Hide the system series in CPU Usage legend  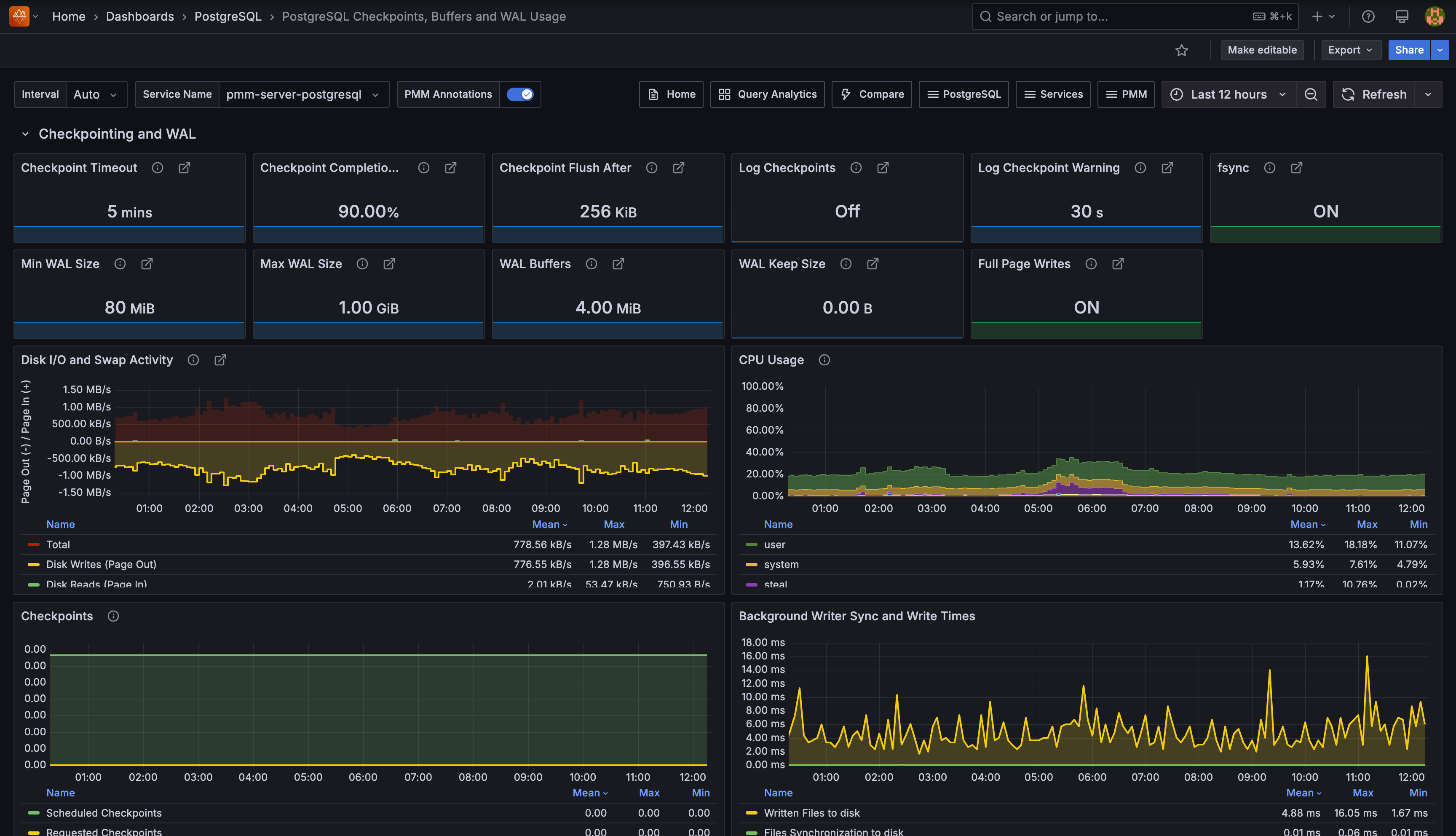pos(782,564)
